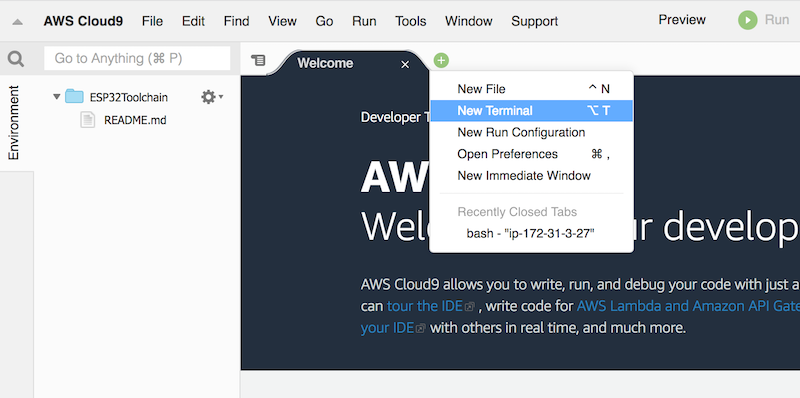
Task: Click the Go to Anything search field
Action: tap(137, 59)
